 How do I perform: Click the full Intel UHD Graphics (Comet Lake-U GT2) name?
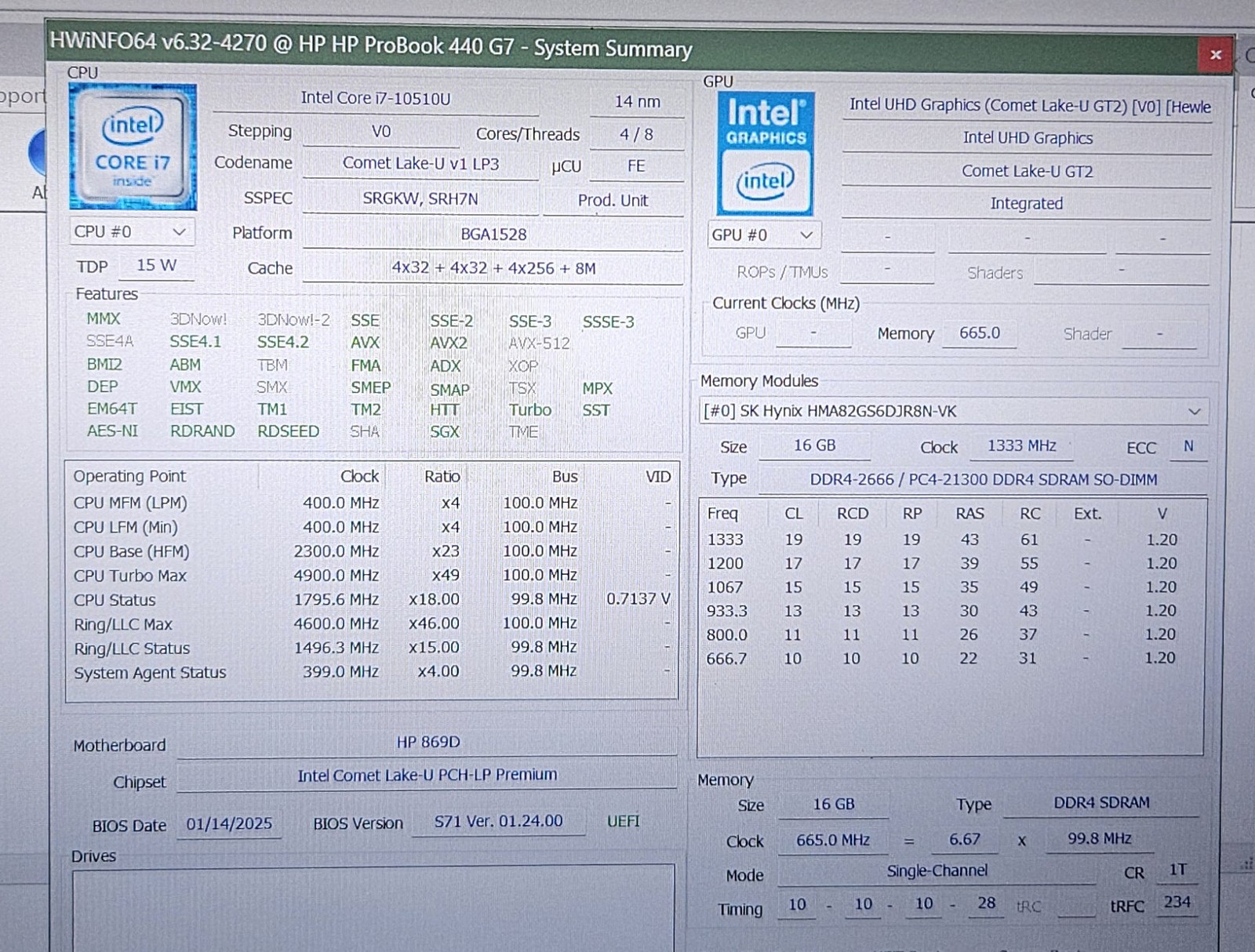(x=1029, y=106)
